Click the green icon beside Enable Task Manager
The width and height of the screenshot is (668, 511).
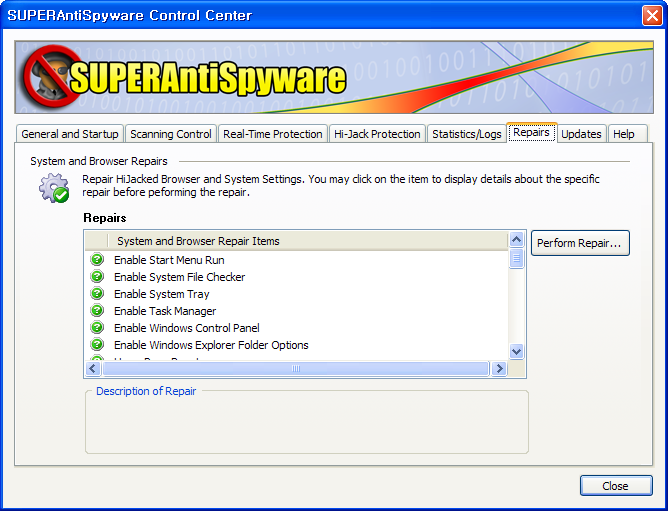coord(97,310)
